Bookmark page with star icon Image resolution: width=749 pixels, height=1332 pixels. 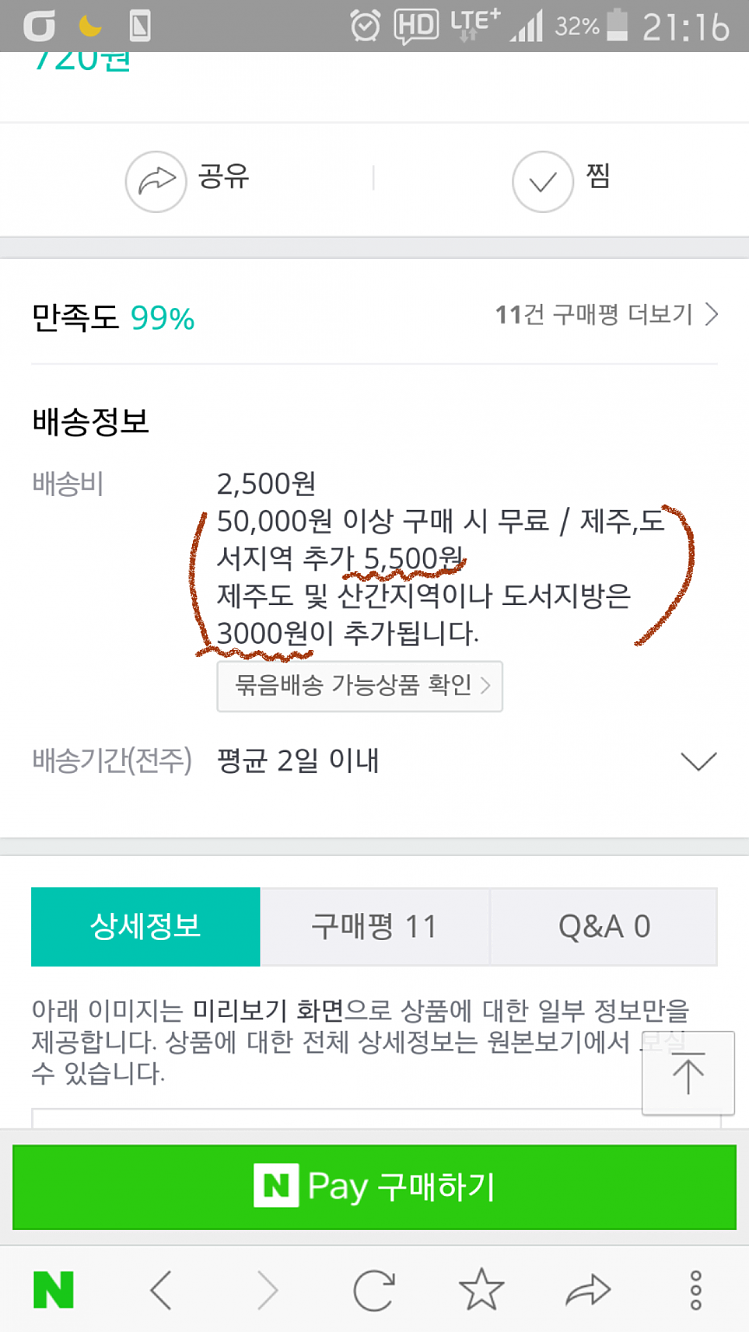(481, 1290)
